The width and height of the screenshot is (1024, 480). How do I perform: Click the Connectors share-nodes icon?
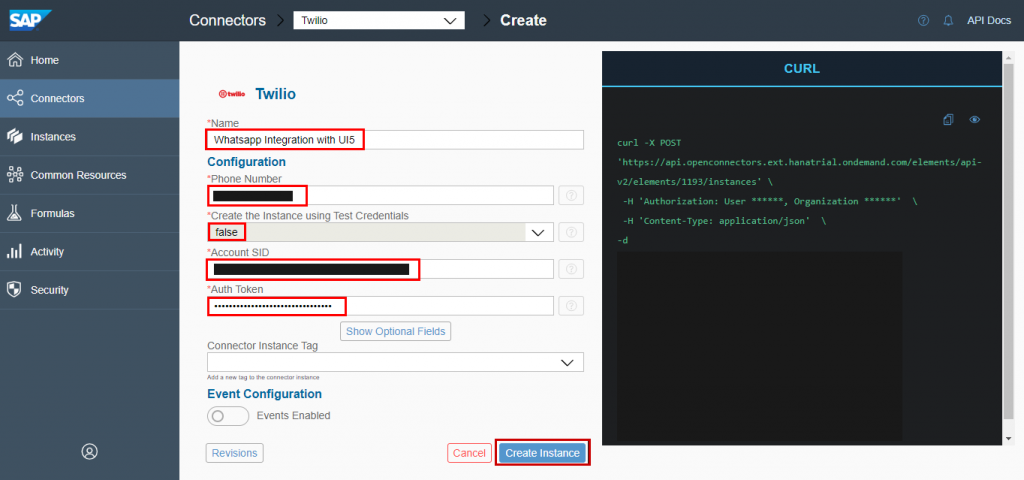click(14, 99)
